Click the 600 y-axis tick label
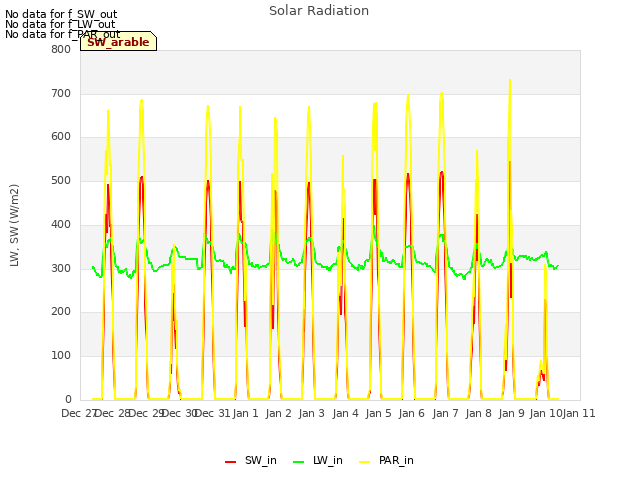 (61, 137)
